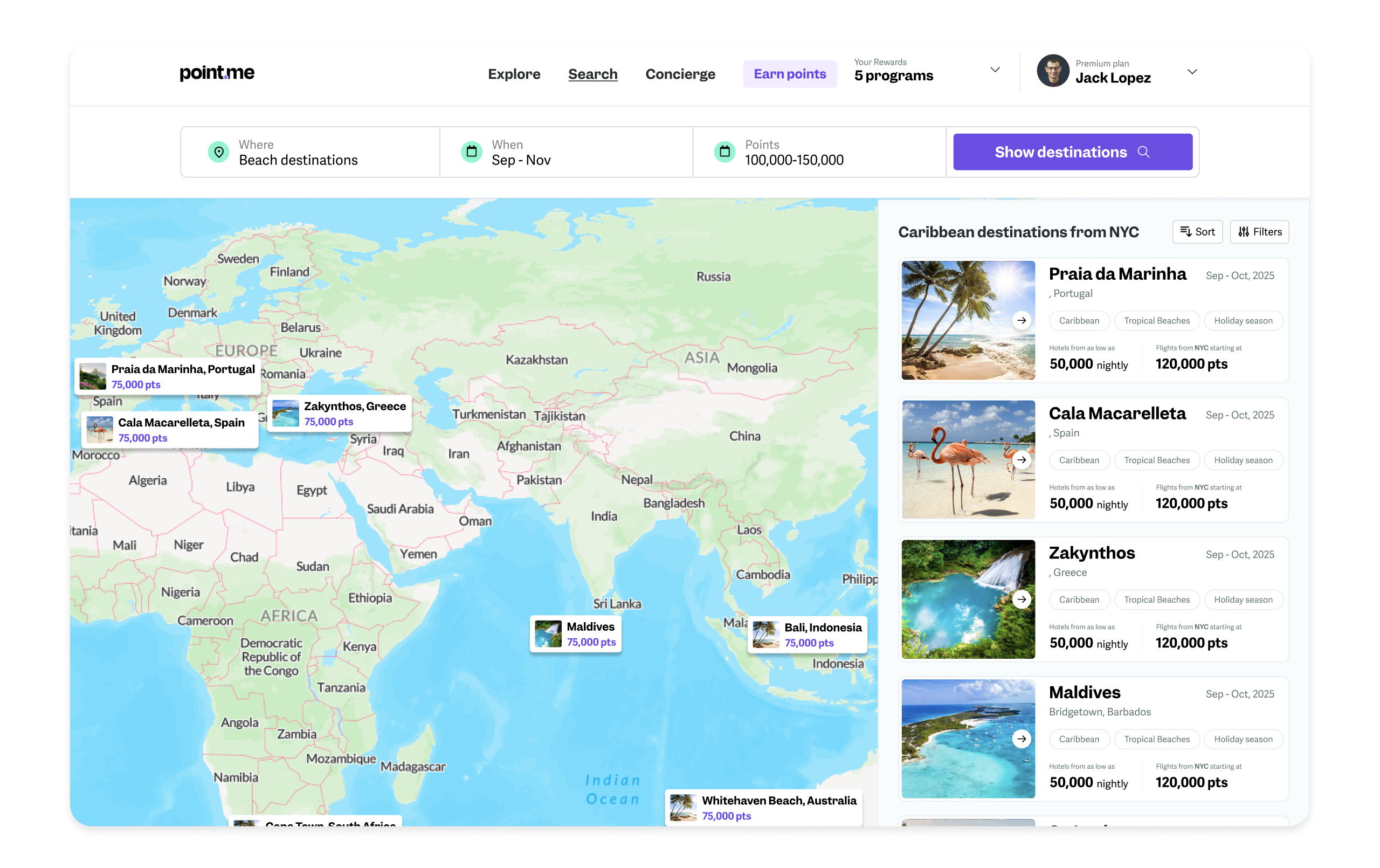
Task: Click the Zakynthos card title
Action: click(1092, 553)
